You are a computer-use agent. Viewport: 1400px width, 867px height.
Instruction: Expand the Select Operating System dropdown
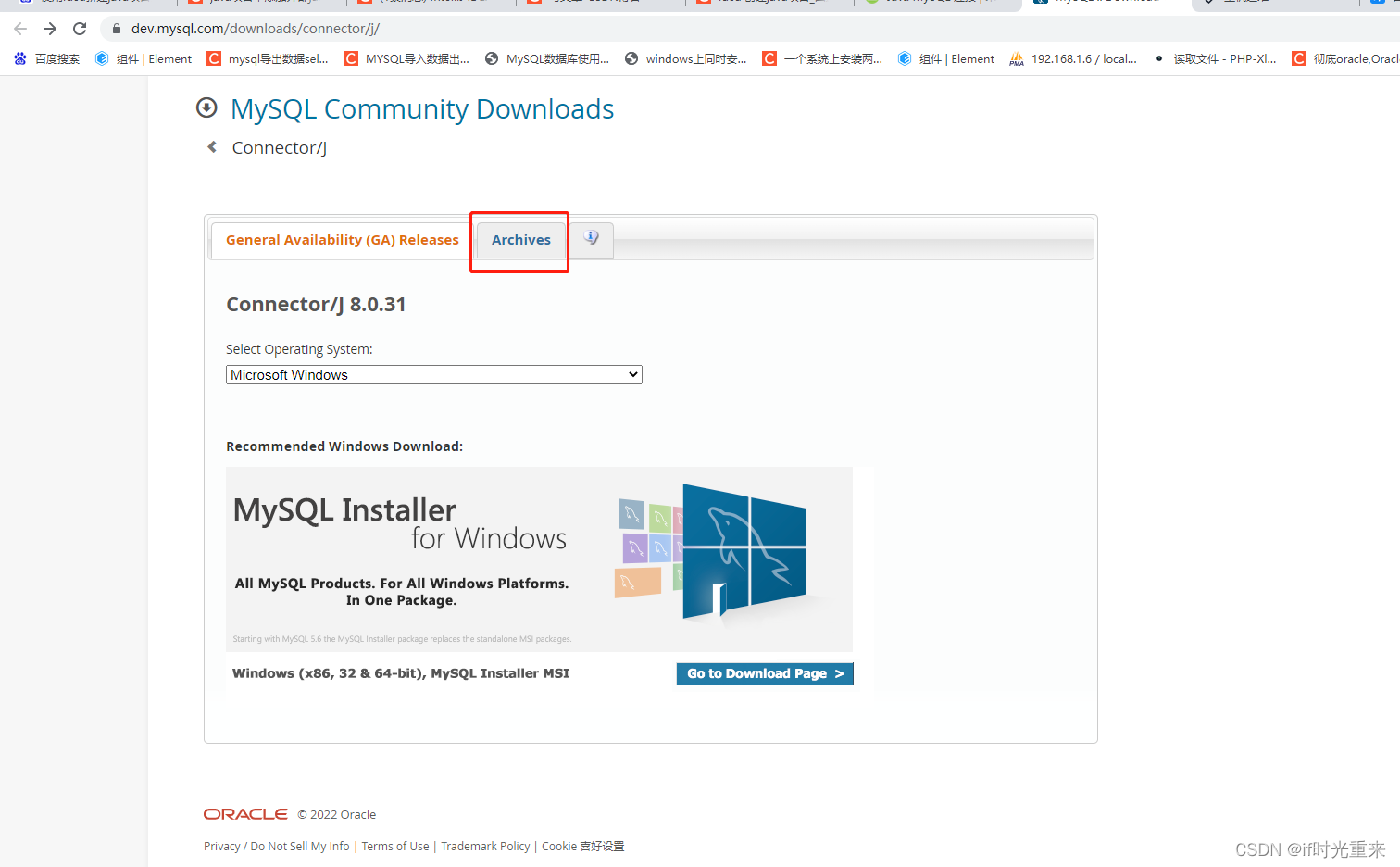(434, 375)
